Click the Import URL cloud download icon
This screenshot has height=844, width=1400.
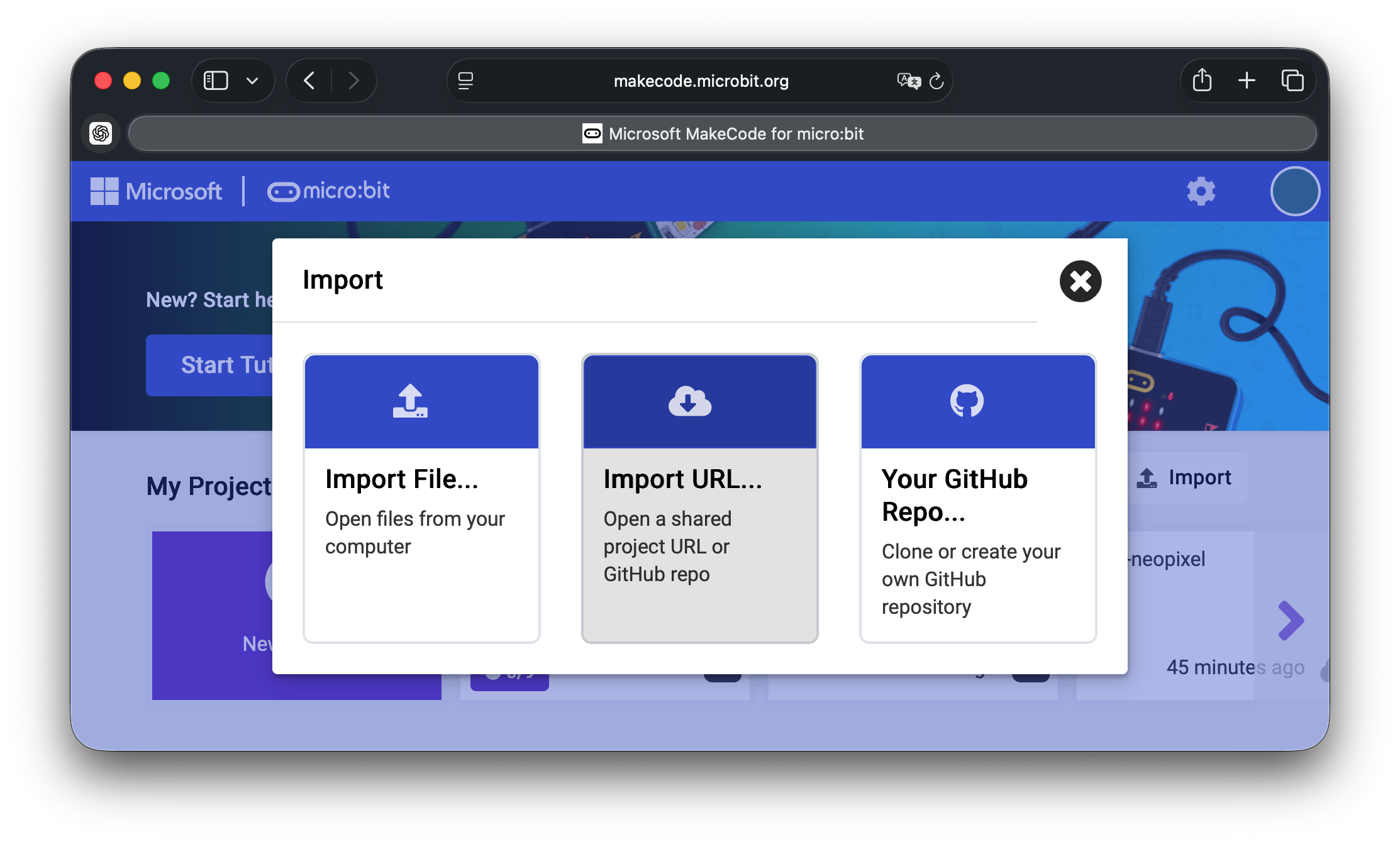pyautogui.click(x=689, y=401)
